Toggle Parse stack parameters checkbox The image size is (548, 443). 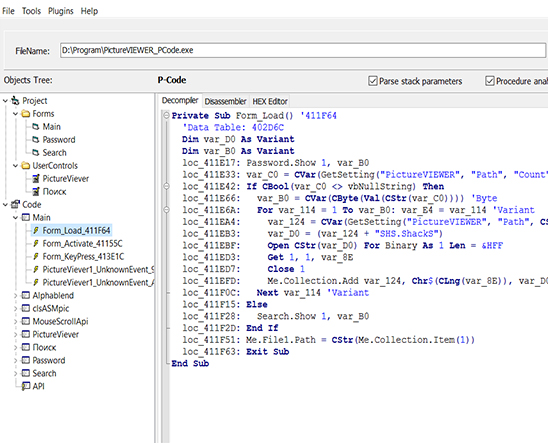[373, 81]
